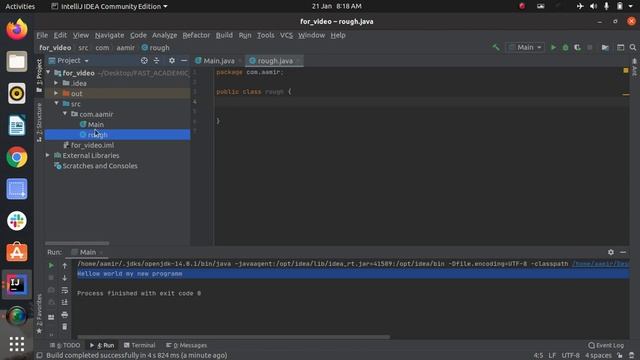Open the Terminal tool window
The width and height of the screenshot is (640, 360).
tap(139, 345)
